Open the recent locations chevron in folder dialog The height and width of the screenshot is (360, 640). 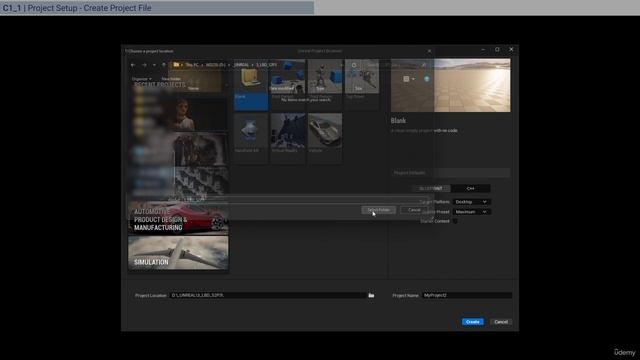coord(154,65)
